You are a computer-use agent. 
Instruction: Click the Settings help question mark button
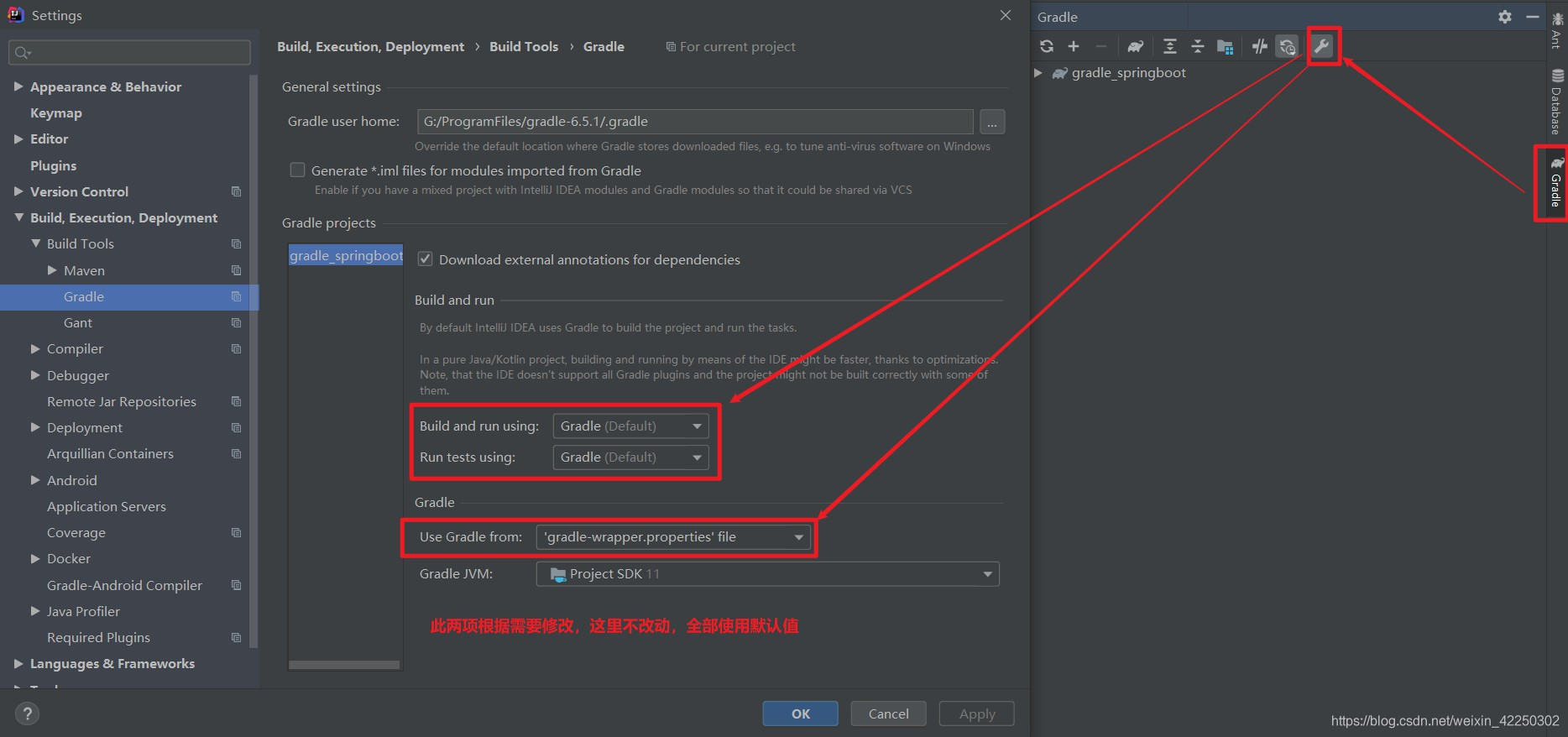[28, 713]
